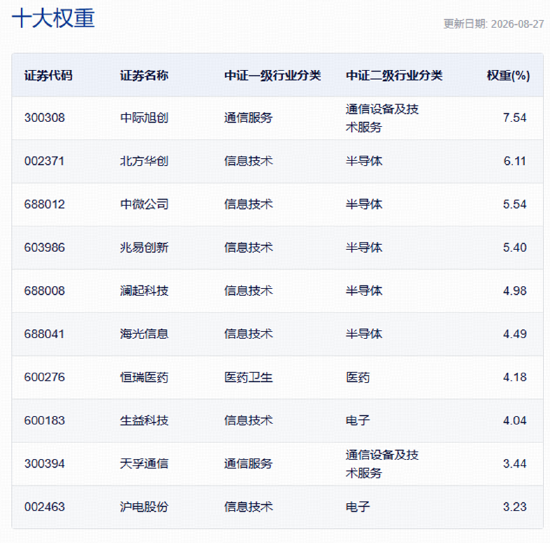Viewport: 550px width, 543px height.
Task: Click the 权重(%) column header
Action: coord(508,75)
